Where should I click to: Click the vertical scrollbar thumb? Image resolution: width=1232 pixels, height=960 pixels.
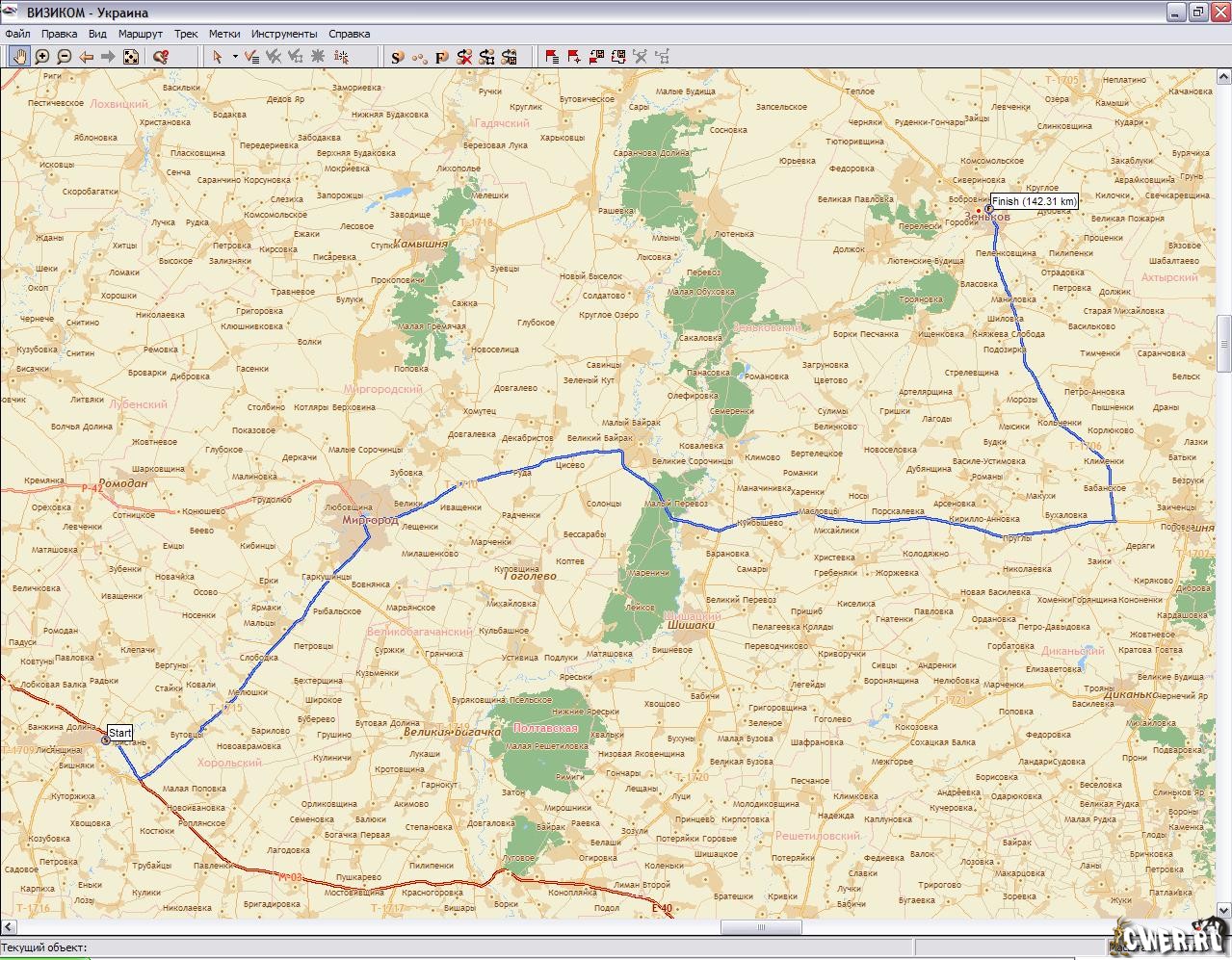point(1224,343)
